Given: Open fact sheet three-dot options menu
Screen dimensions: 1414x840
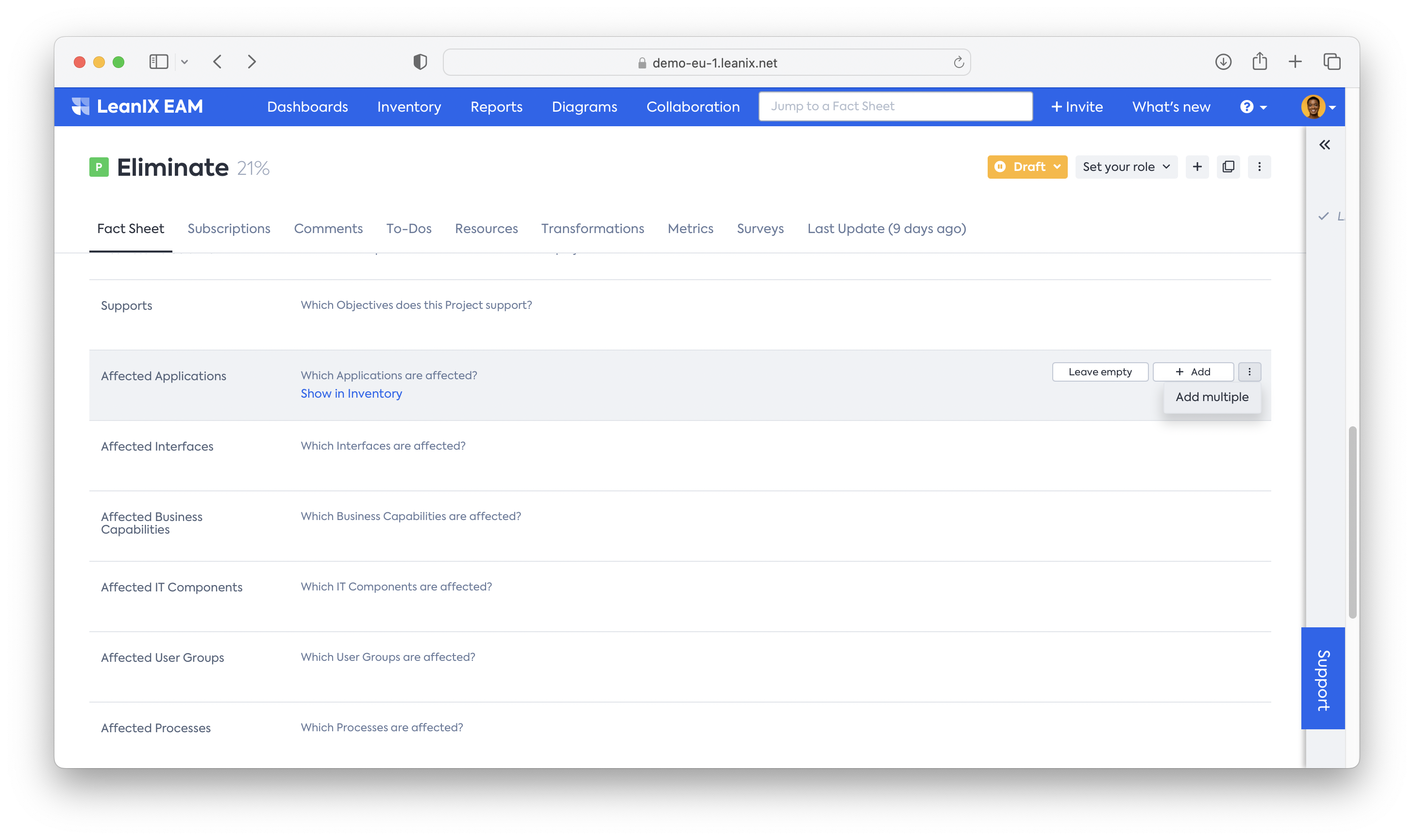Looking at the screenshot, I should pyautogui.click(x=1259, y=167).
